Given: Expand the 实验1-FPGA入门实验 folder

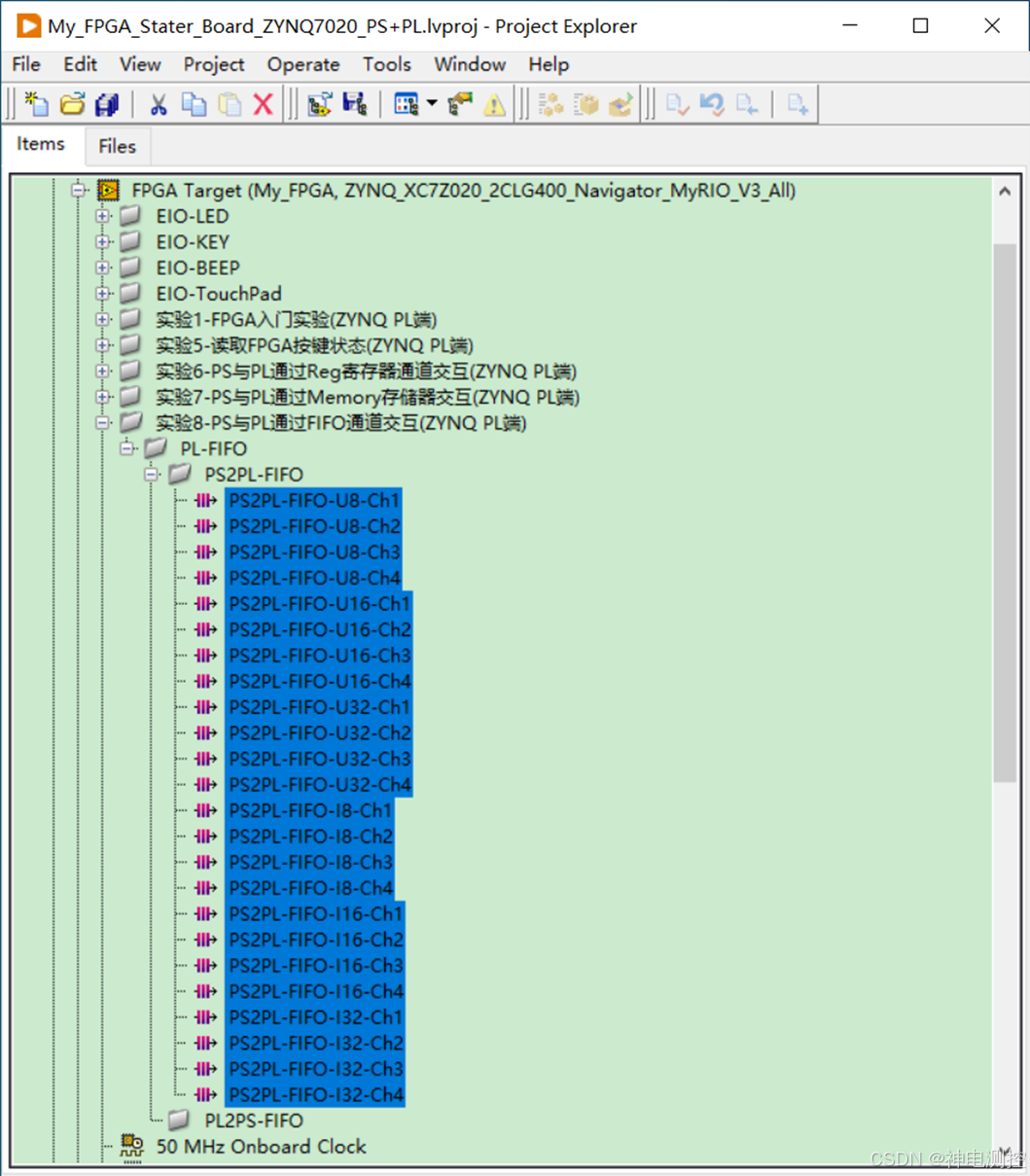Looking at the screenshot, I should (102, 319).
